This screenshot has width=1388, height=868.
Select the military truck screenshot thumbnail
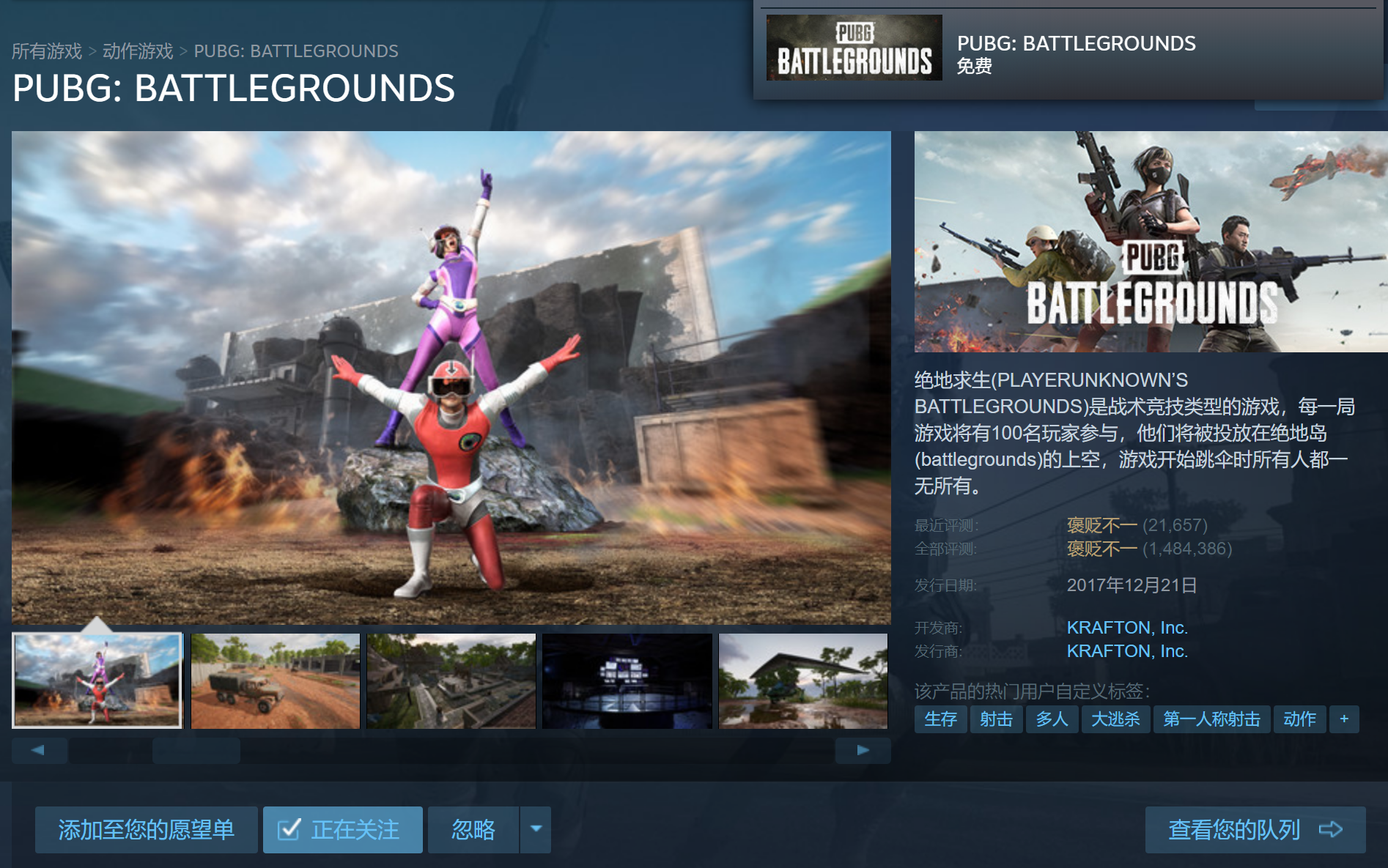(x=276, y=680)
